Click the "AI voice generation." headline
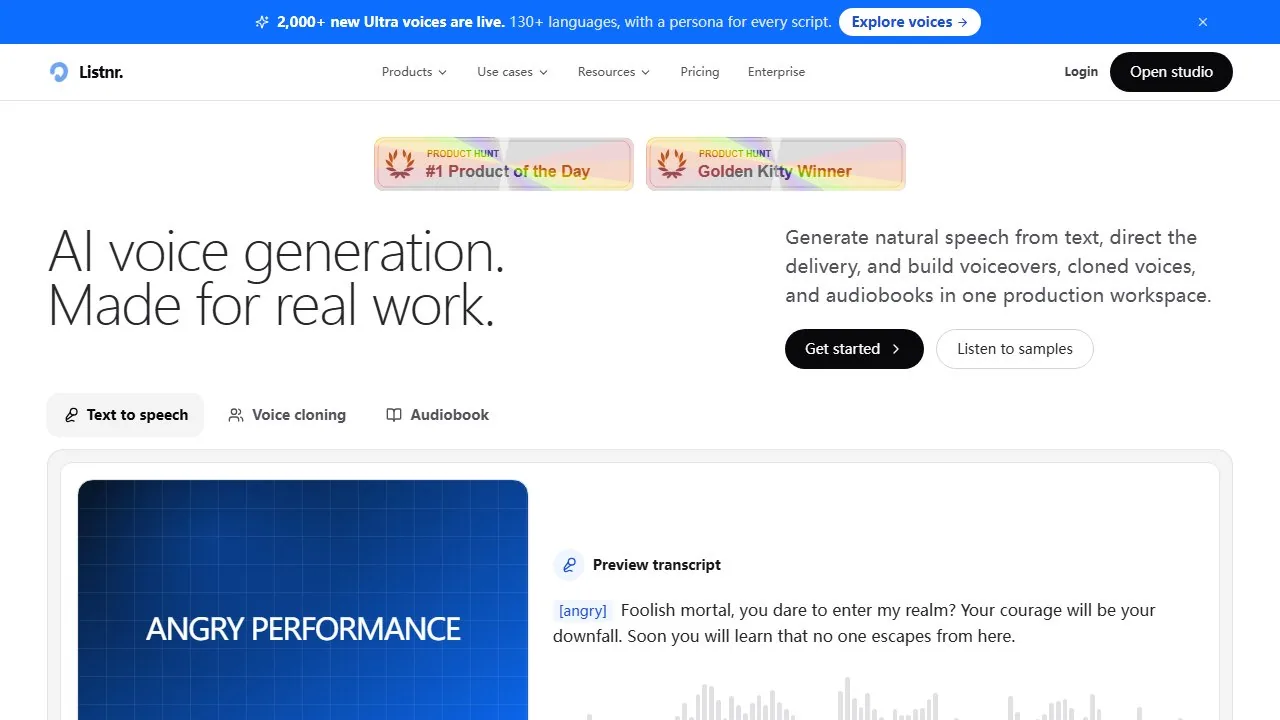1280x720 pixels. tap(277, 252)
